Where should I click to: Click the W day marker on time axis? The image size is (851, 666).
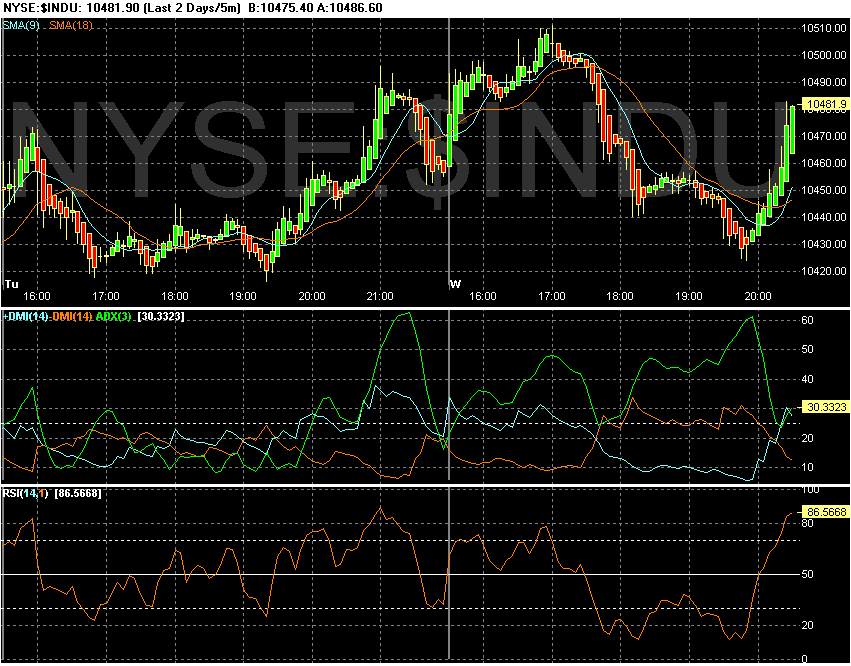pyautogui.click(x=456, y=284)
